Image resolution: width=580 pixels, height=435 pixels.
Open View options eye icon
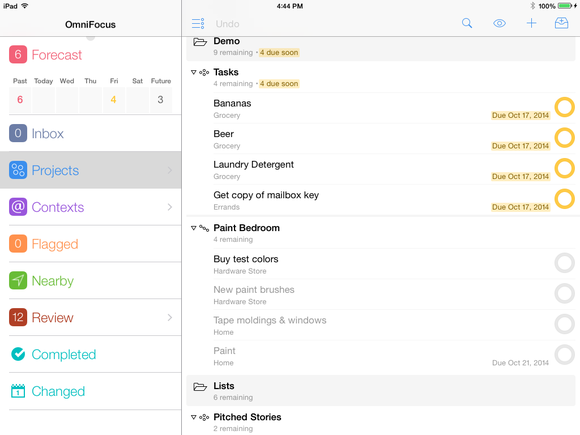tap(499, 23)
